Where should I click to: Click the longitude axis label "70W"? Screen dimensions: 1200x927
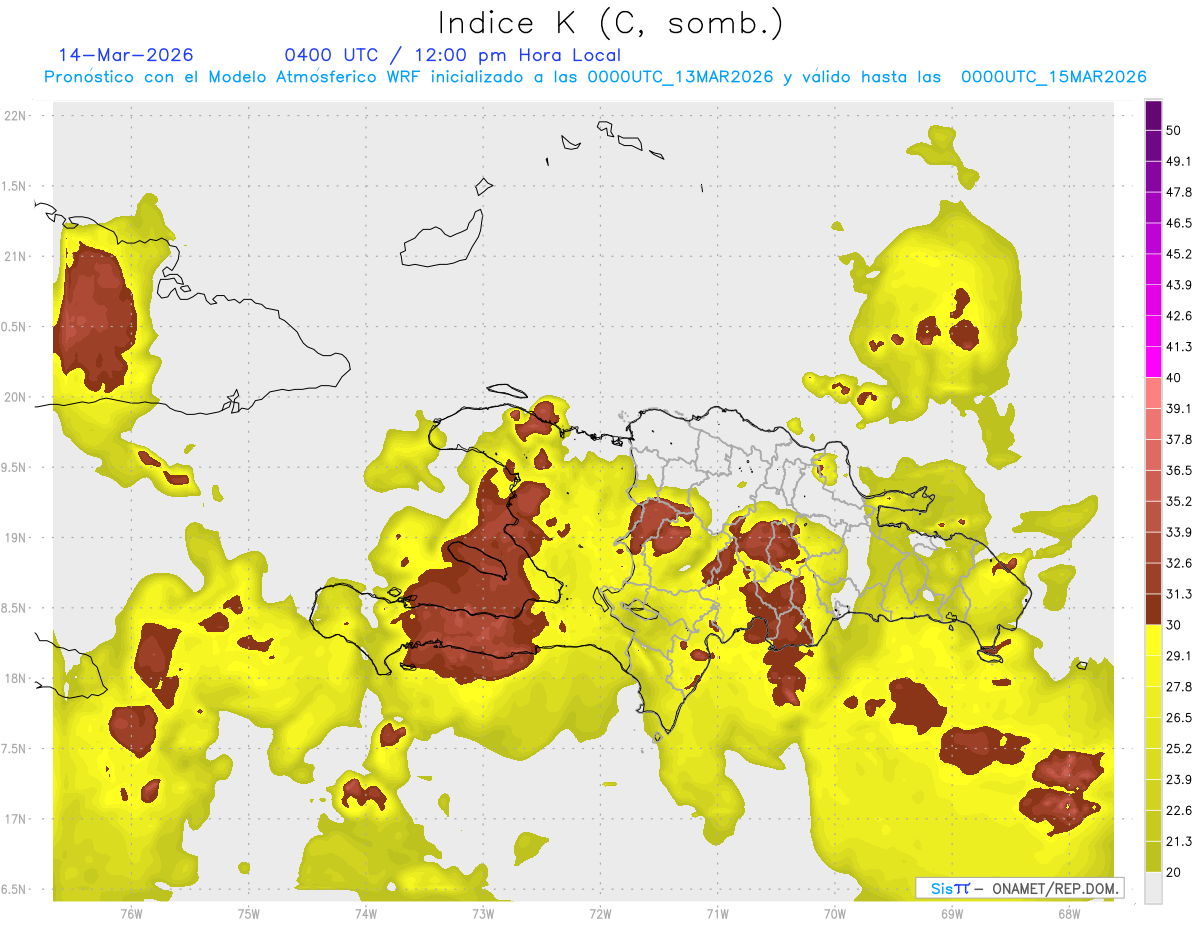tap(834, 913)
